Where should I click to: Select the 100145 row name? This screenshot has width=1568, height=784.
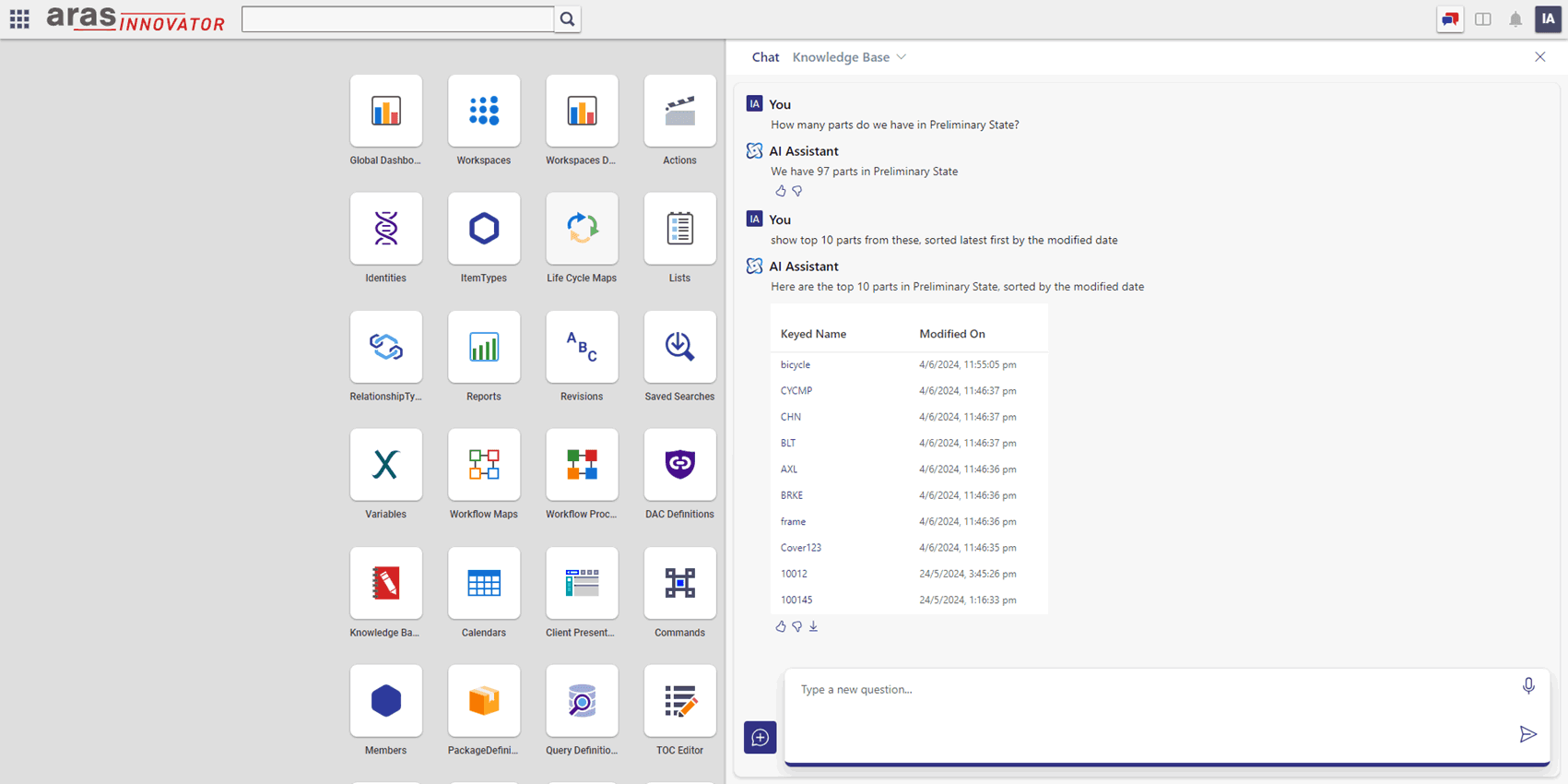pos(796,600)
